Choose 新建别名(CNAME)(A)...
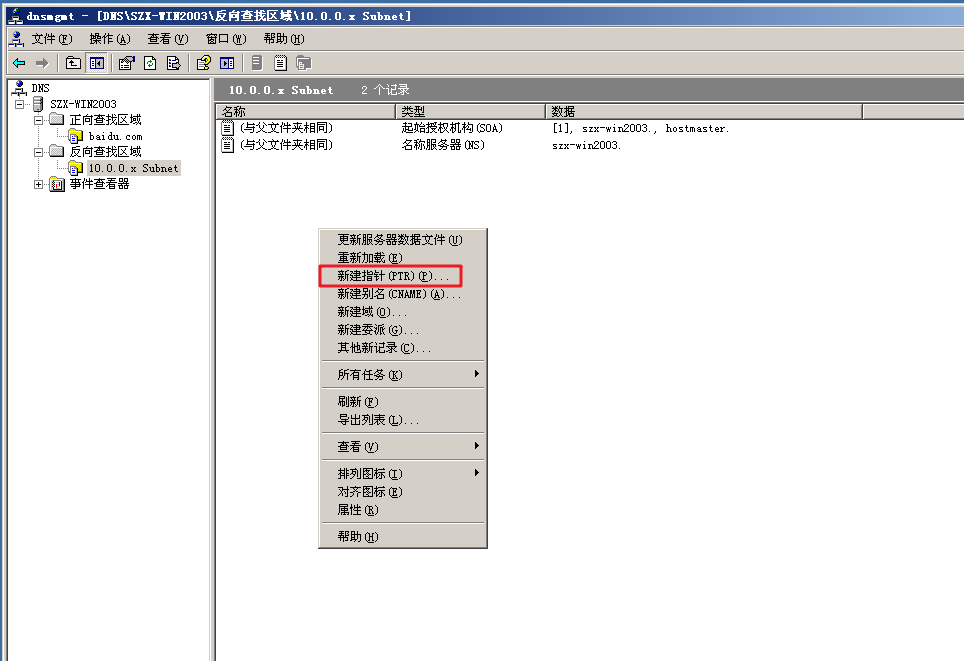The image size is (964, 661). (403, 294)
